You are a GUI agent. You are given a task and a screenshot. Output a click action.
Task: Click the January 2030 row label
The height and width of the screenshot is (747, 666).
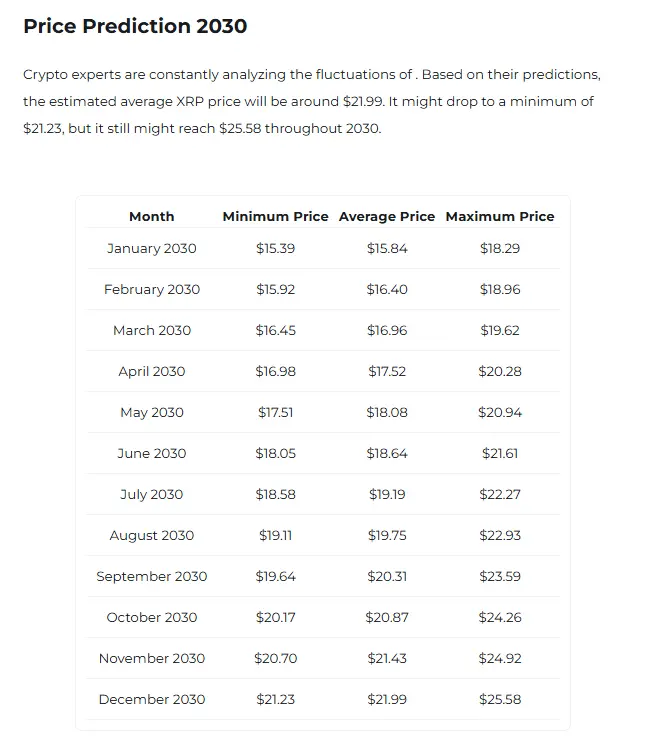[151, 249]
